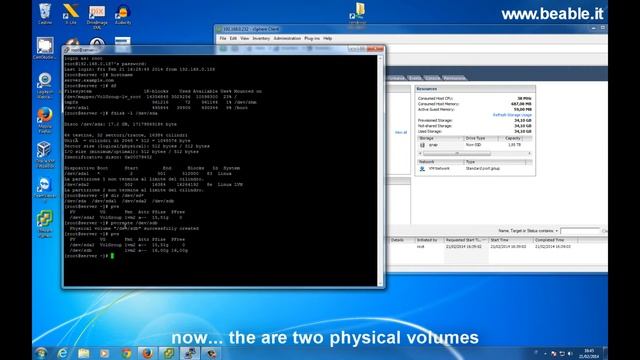640x360 pixels.
Task: Click the Consumed Host CPU value
Action: click(524, 98)
